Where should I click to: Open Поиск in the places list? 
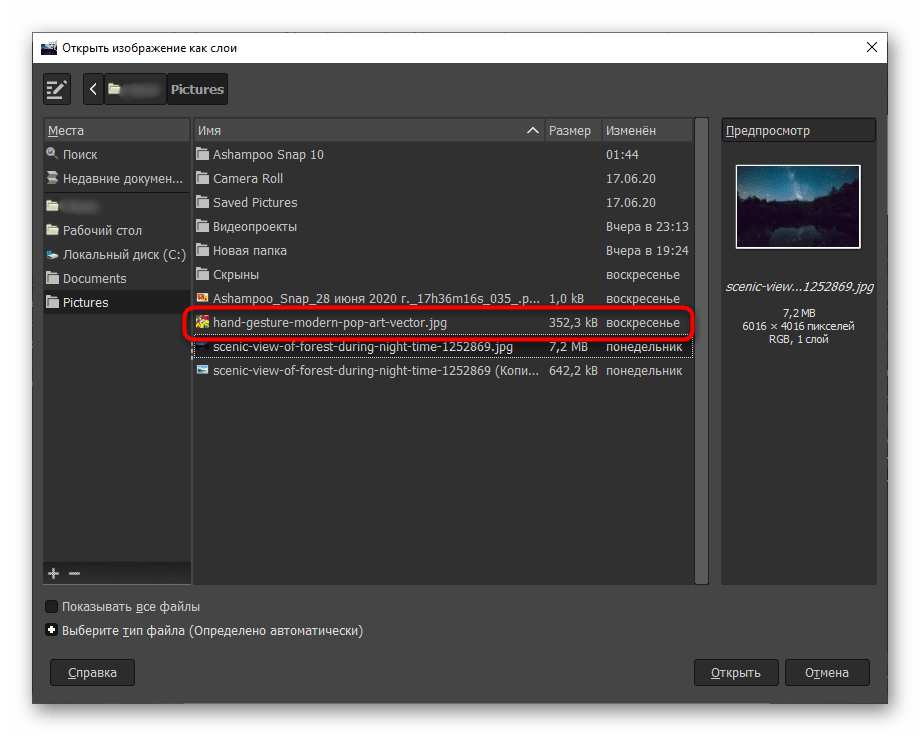(117, 154)
